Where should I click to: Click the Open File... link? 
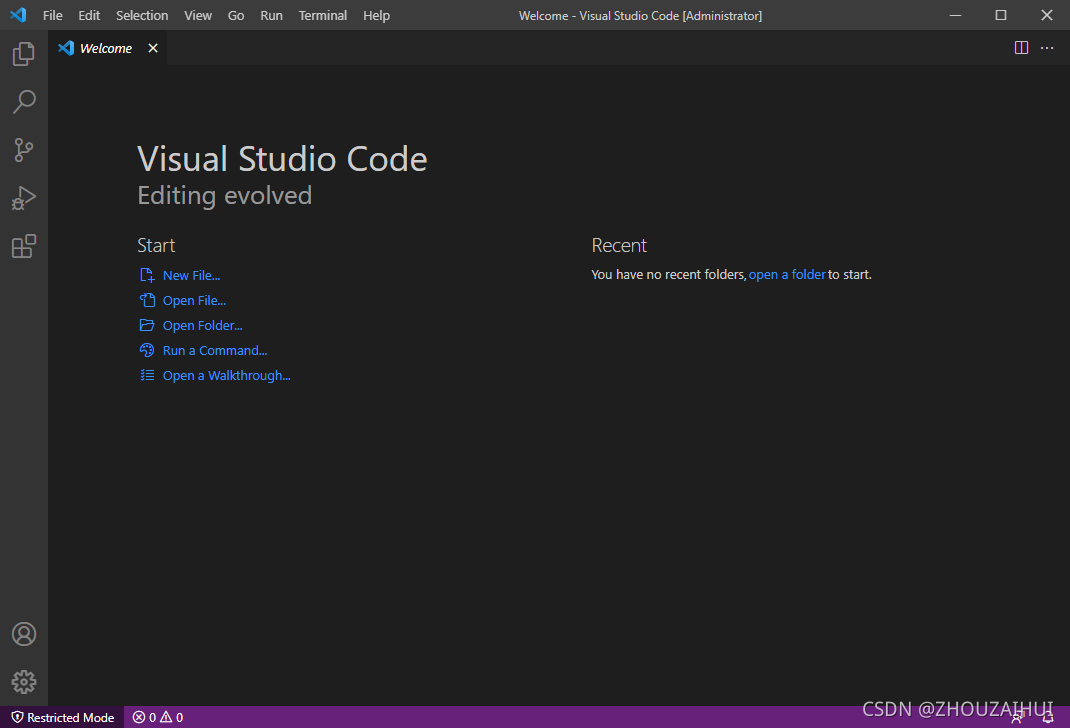coord(194,301)
